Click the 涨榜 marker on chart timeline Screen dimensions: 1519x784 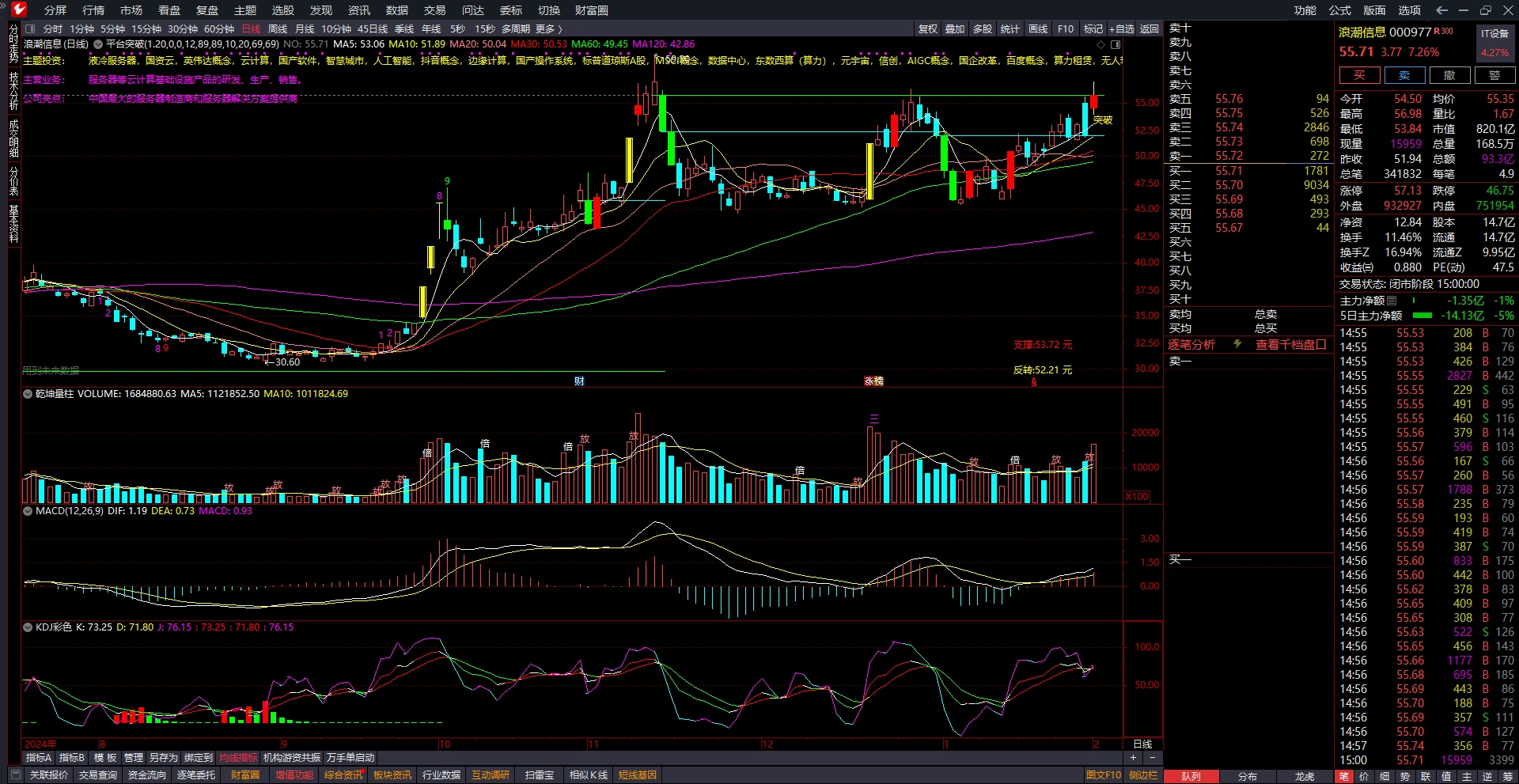pos(873,381)
